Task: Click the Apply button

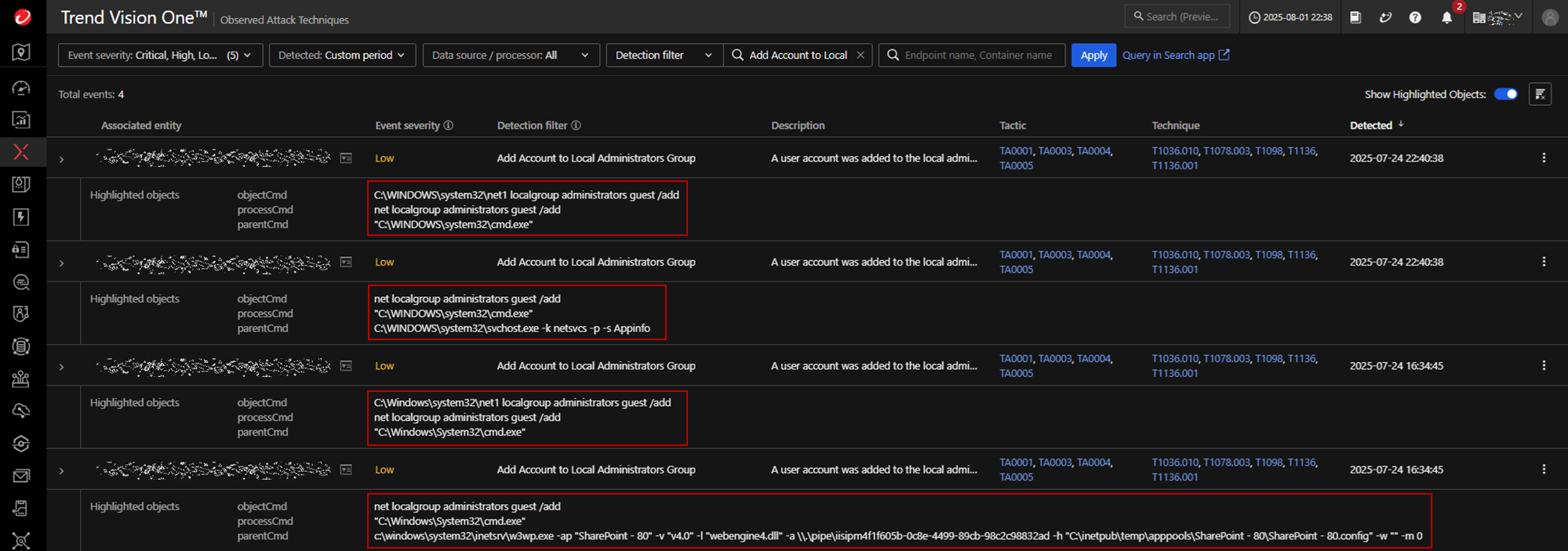Action: pyautogui.click(x=1093, y=55)
